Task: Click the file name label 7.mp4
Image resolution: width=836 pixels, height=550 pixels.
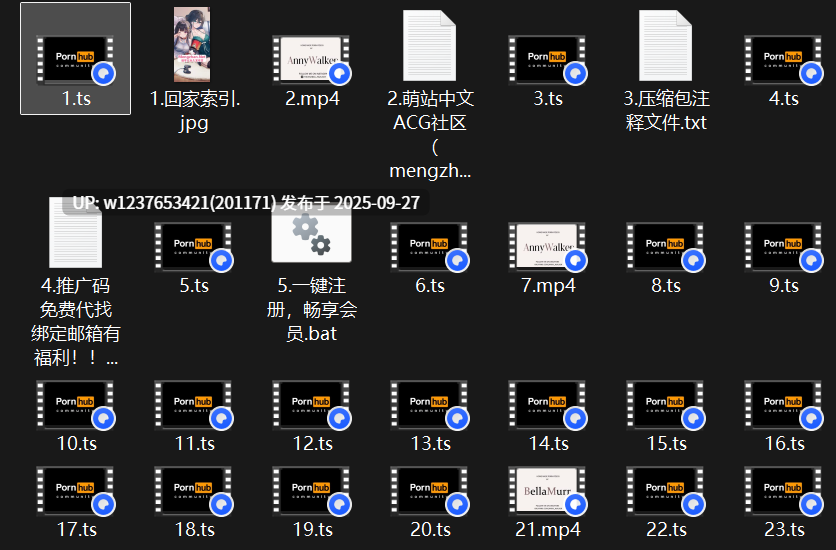Action: [548, 286]
